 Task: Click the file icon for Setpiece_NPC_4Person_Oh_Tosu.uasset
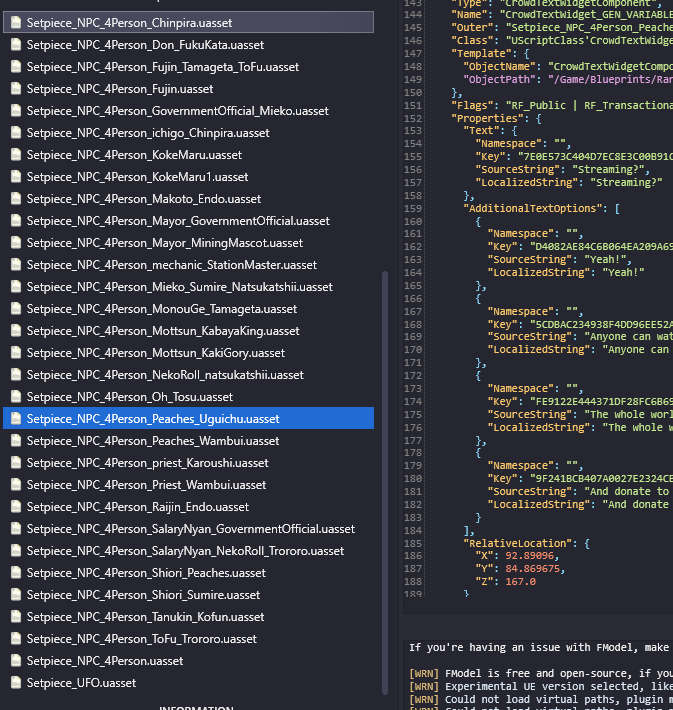[x=16, y=397]
